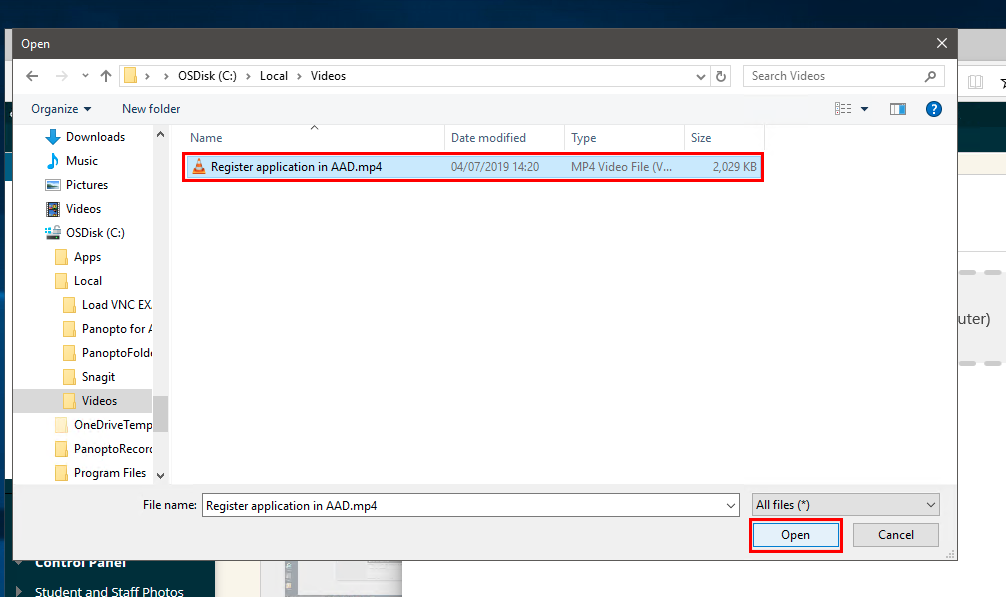This screenshot has height=597, width=1006.
Task: Close the Open dialog
Action: click(941, 43)
